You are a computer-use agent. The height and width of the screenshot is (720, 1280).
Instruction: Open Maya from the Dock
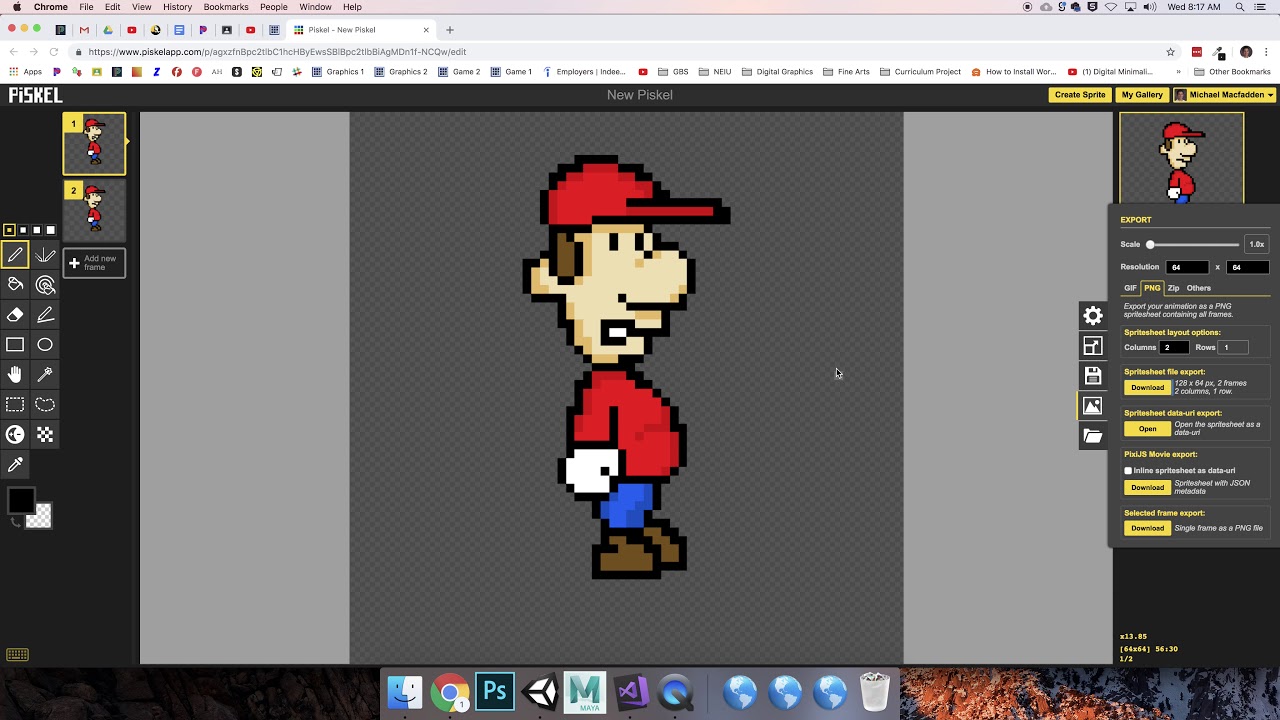tap(585, 691)
